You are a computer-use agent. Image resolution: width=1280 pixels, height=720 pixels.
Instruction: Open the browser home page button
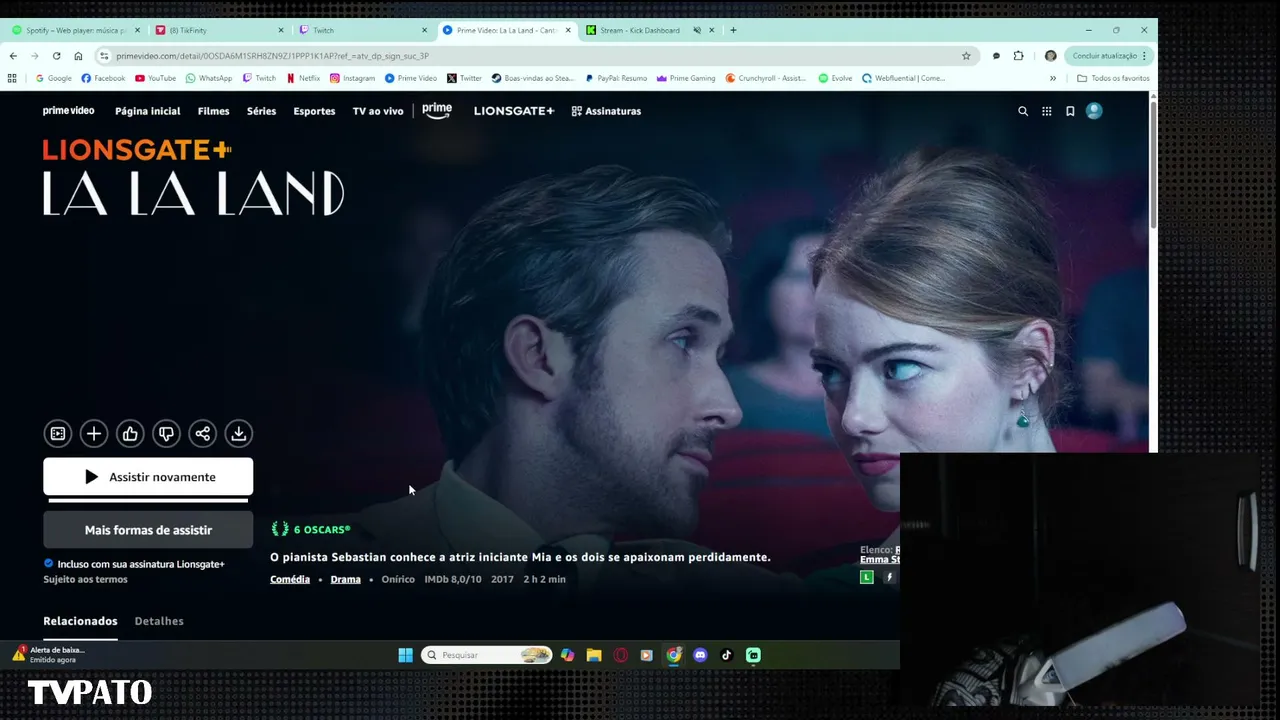78,56
